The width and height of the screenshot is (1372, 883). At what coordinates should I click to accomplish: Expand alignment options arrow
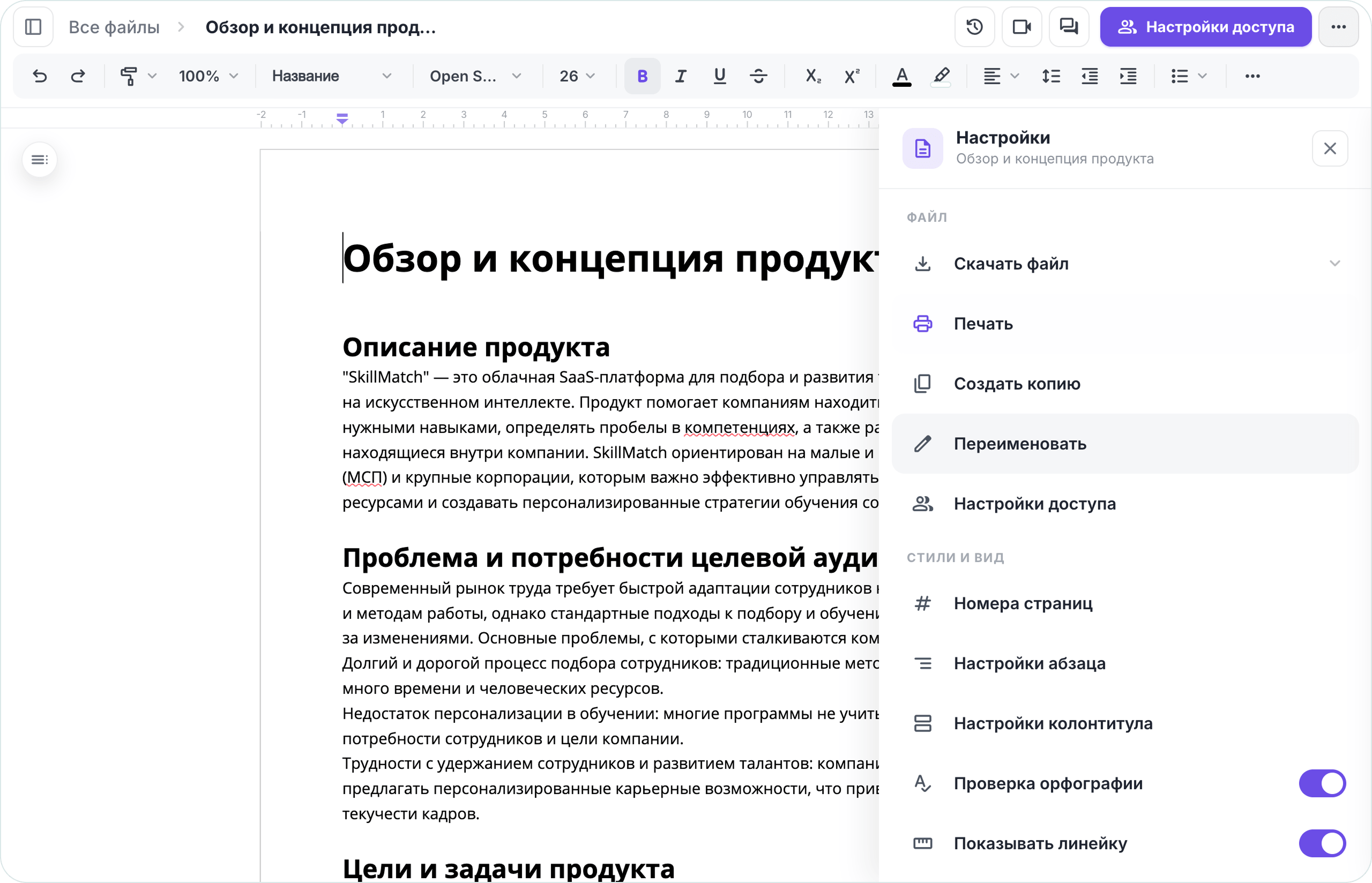(1015, 76)
